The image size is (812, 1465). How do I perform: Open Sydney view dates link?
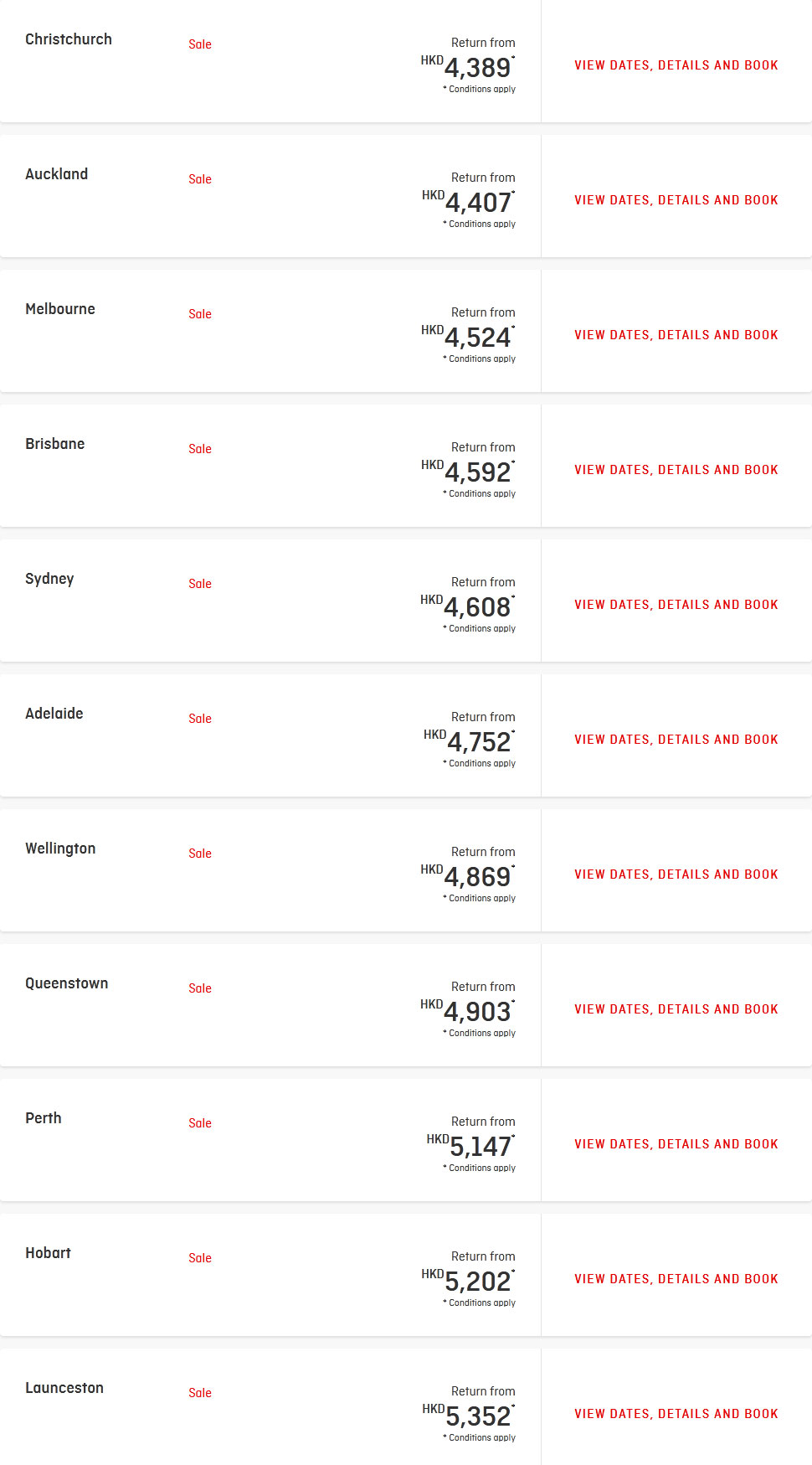point(676,605)
